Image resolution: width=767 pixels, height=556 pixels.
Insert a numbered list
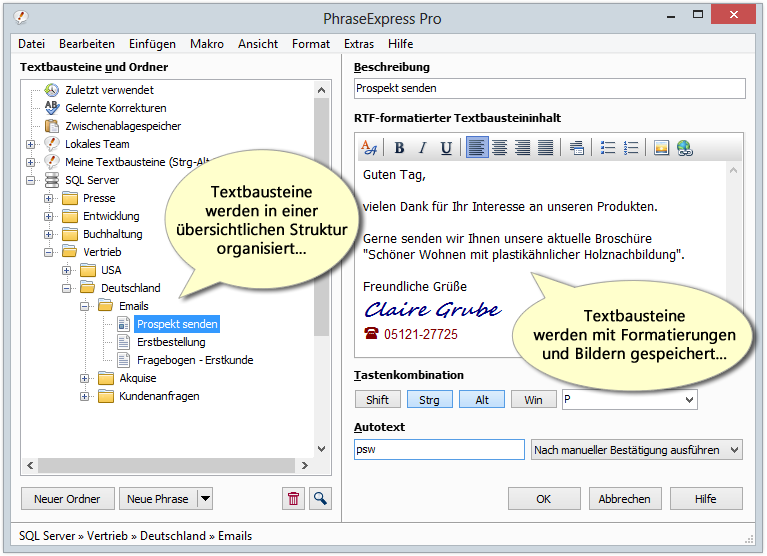click(631, 148)
